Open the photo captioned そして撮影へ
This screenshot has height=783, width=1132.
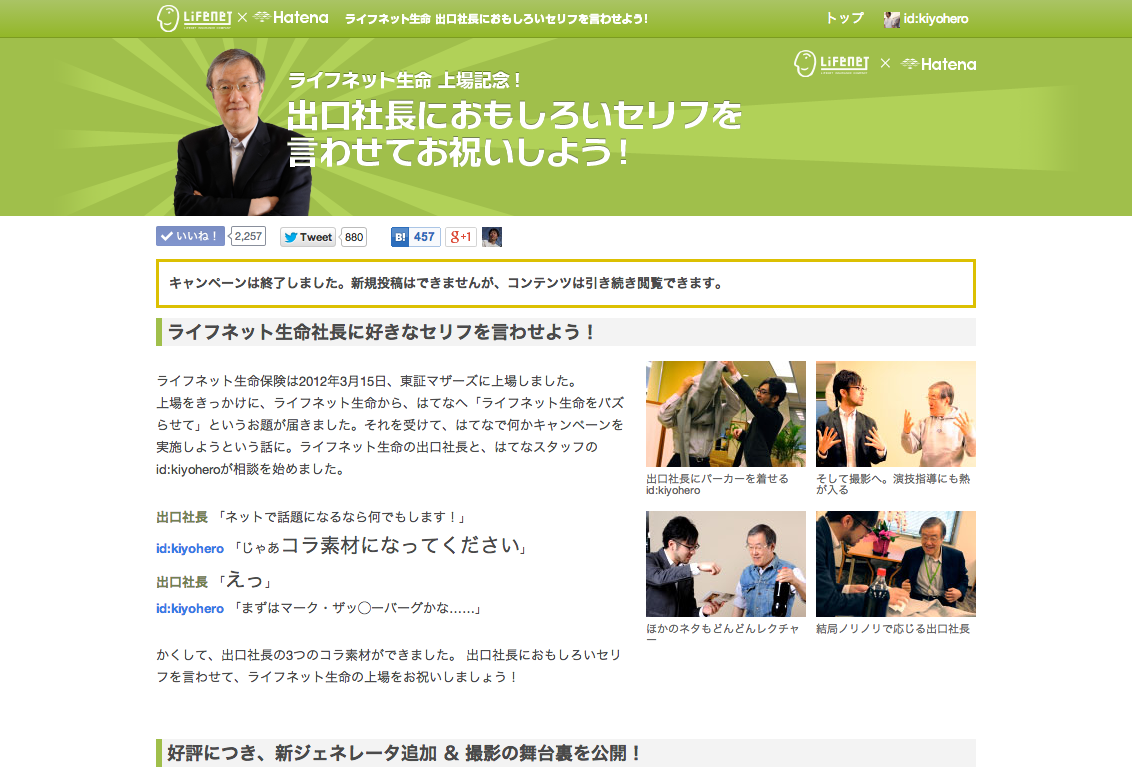point(896,414)
